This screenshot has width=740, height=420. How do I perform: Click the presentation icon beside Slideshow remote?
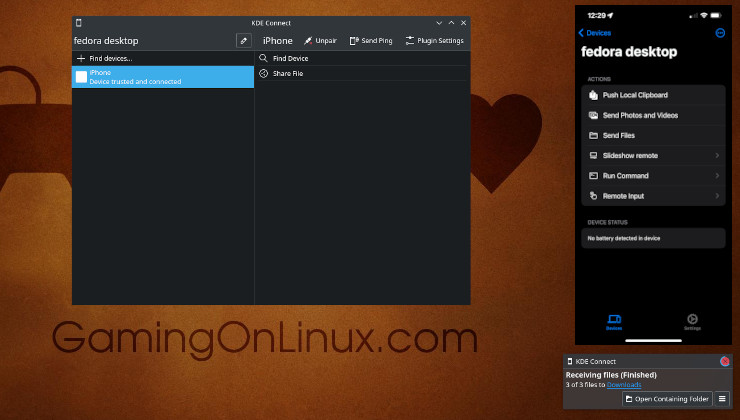coord(593,156)
